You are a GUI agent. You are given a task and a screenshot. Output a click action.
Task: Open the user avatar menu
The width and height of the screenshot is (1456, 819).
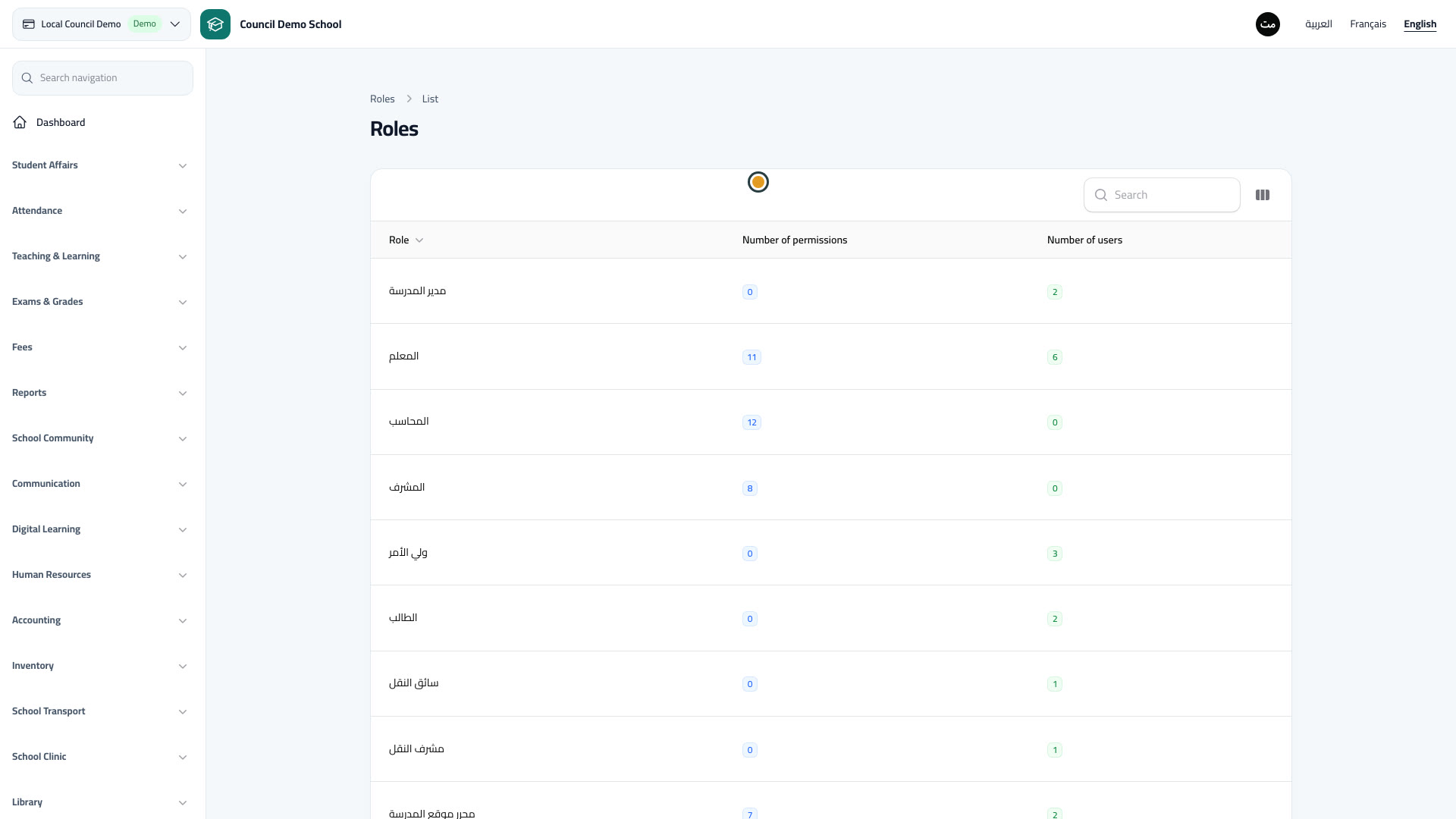1268,24
